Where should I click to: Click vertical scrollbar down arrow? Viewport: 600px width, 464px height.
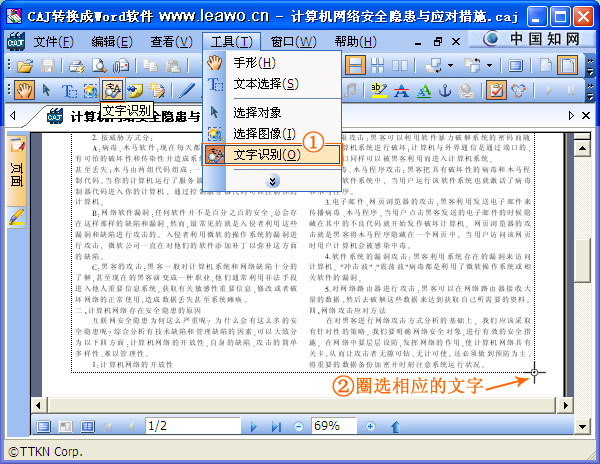pyautogui.click(x=582, y=426)
